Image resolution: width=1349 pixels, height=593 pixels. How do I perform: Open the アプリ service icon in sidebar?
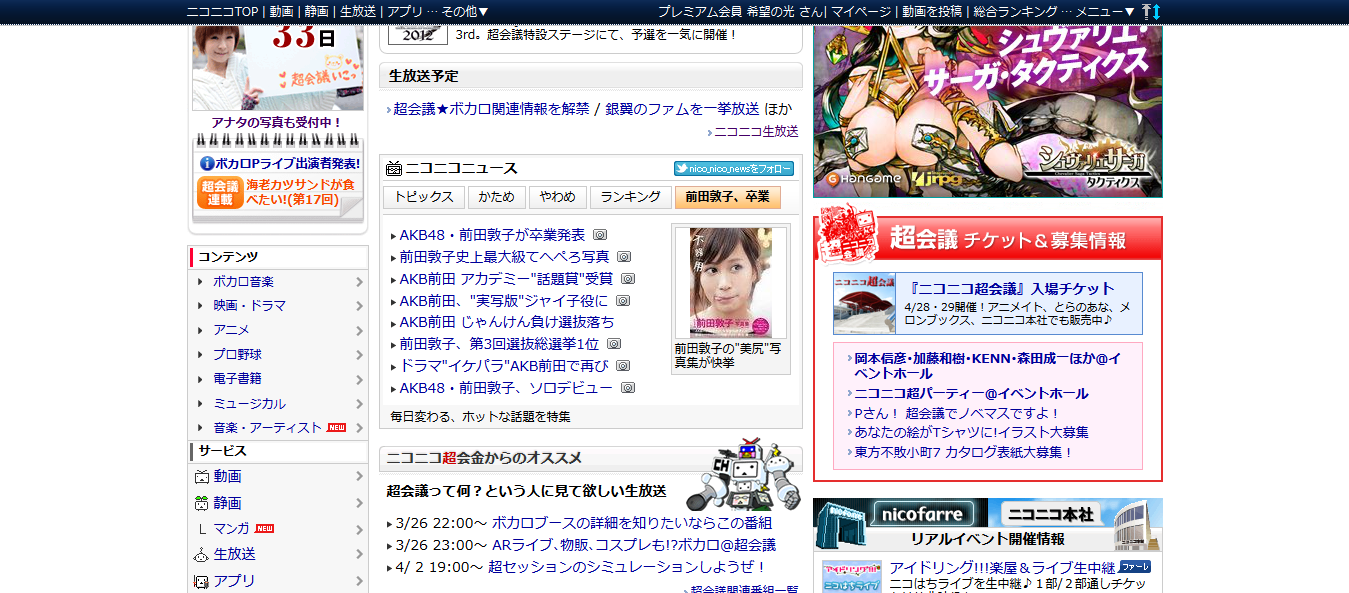pyautogui.click(x=201, y=580)
